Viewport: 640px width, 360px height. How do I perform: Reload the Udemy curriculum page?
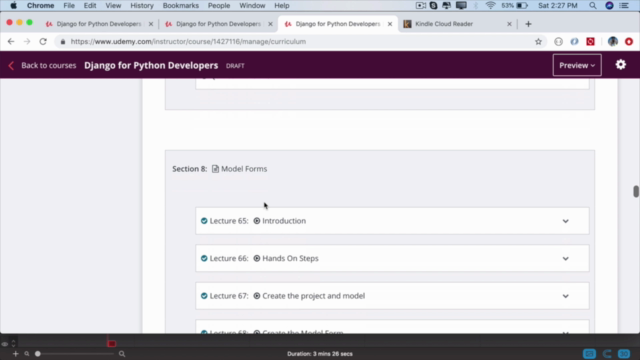click(43, 42)
